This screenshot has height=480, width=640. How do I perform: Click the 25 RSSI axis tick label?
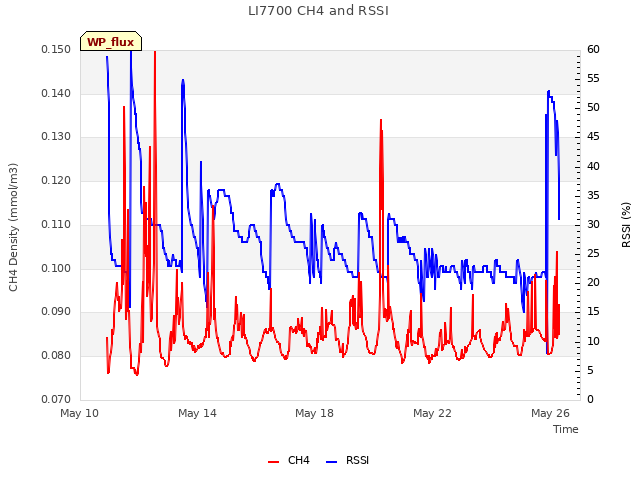pos(593,253)
